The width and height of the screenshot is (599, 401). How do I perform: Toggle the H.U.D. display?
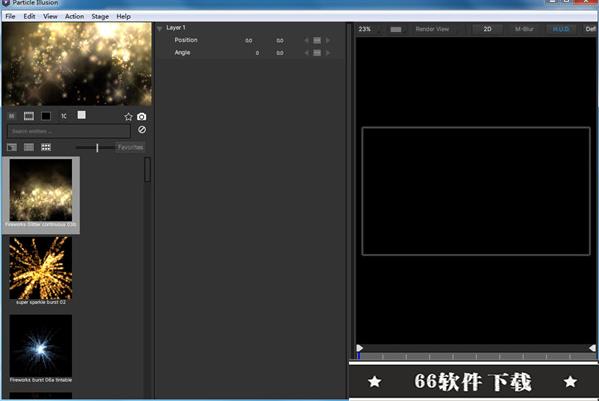[560, 29]
